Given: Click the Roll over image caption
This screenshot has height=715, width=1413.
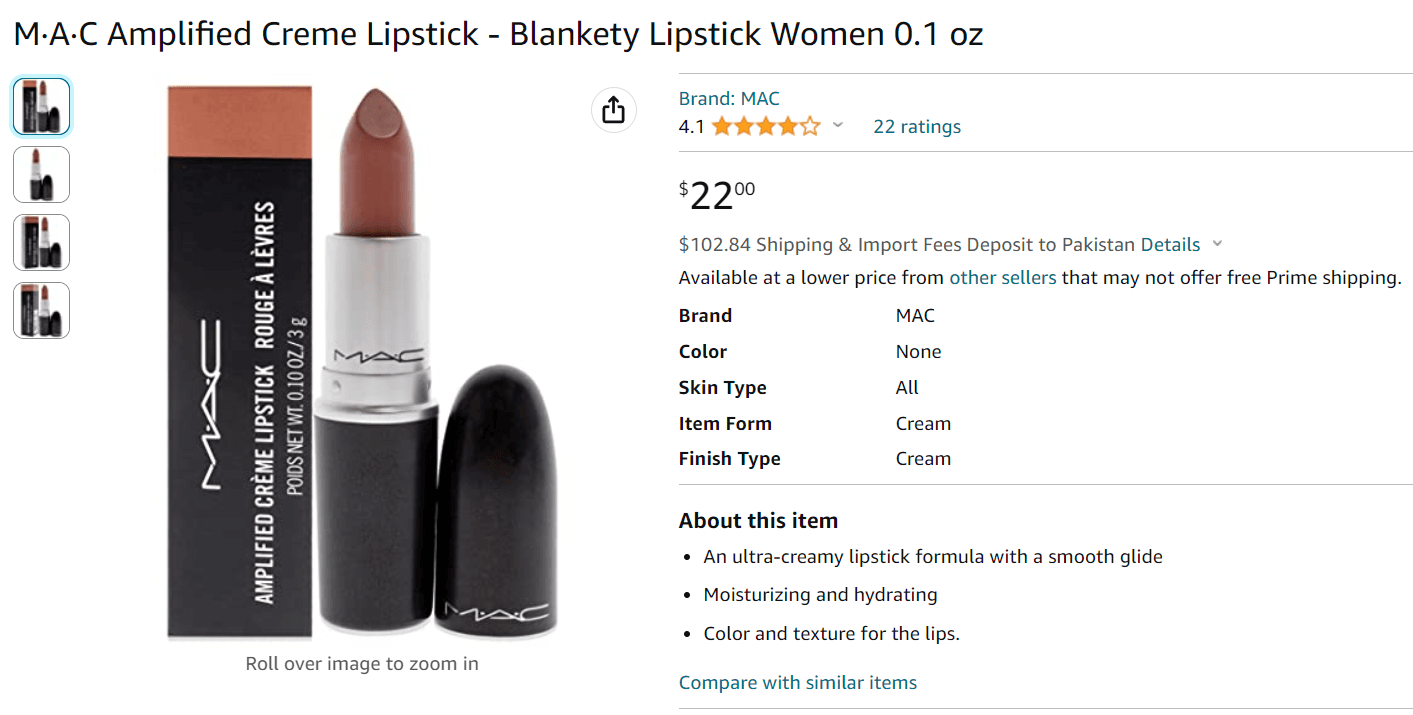Looking at the screenshot, I should (361, 663).
